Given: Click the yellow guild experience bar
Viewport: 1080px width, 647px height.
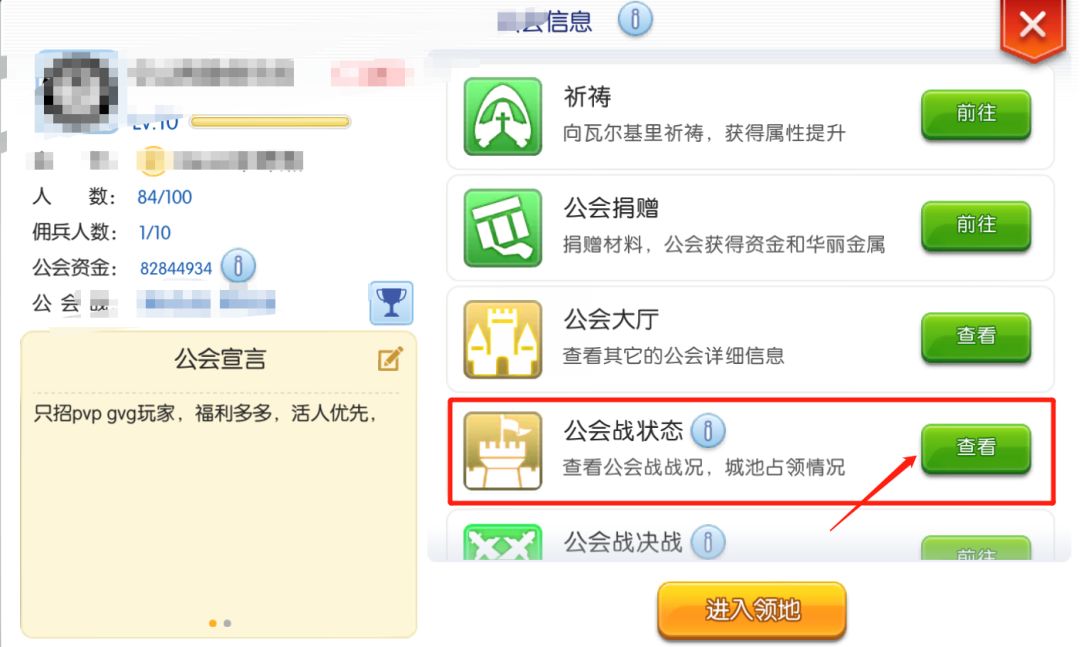Looking at the screenshot, I should [x=270, y=122].
